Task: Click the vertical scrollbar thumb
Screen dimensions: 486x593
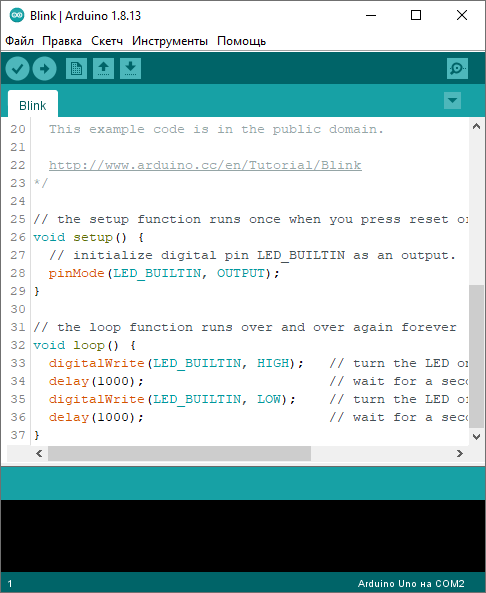Action: point(477,356)
